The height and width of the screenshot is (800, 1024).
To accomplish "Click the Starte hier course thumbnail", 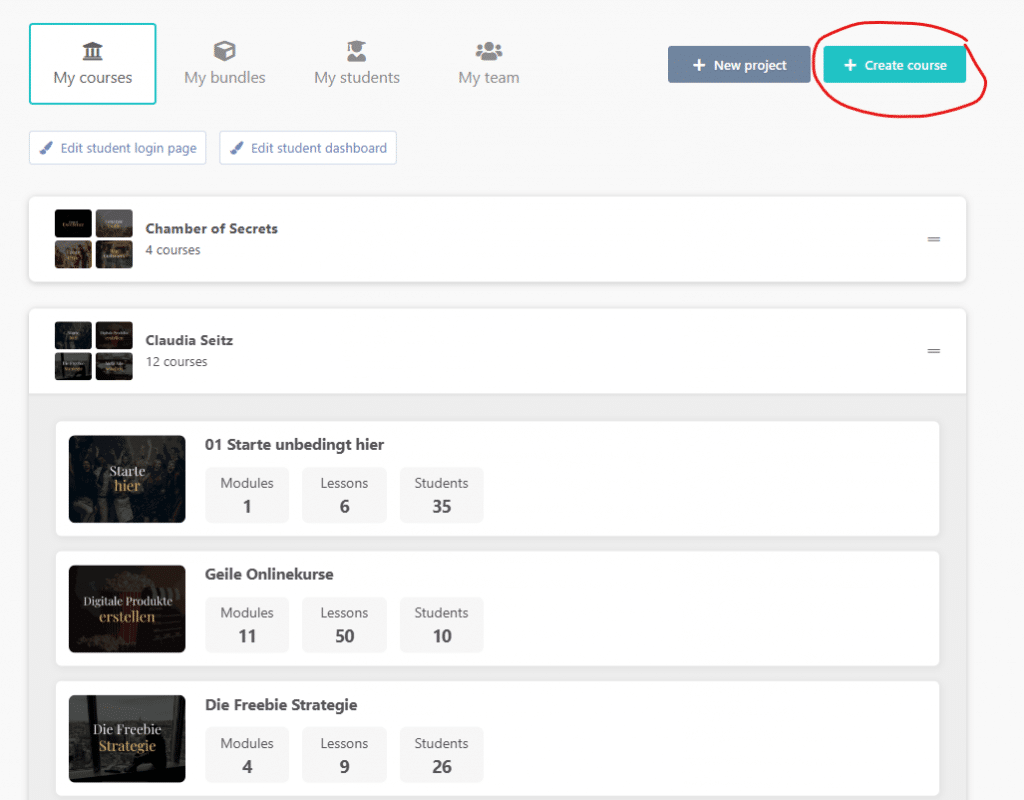I will pos(127,479).
